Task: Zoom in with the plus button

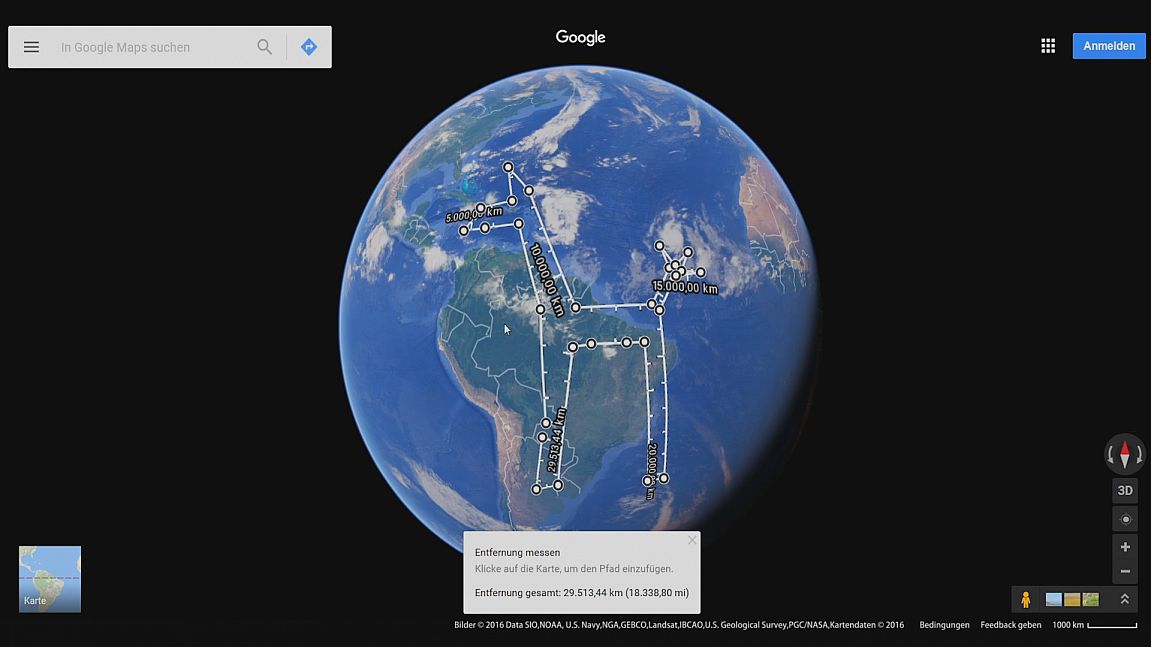Action: pyautogui.click(x=1125, y=547)
